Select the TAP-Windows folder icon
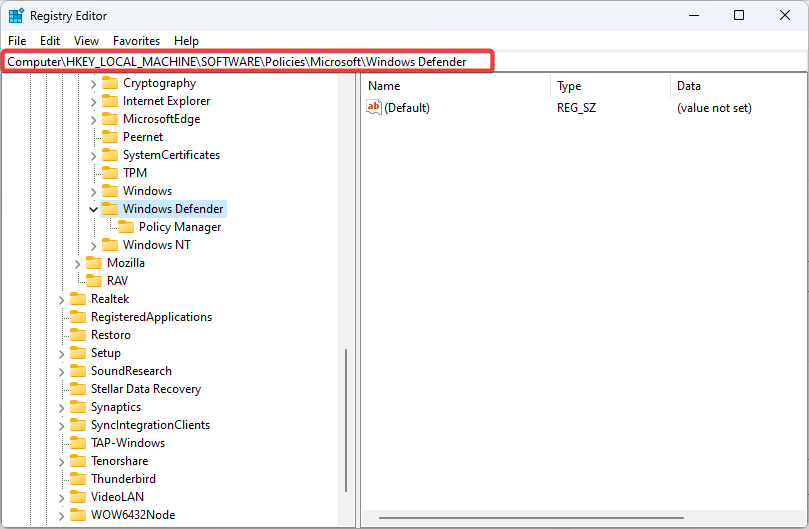This screenshot has width=809, height=529. coord(78,442)
